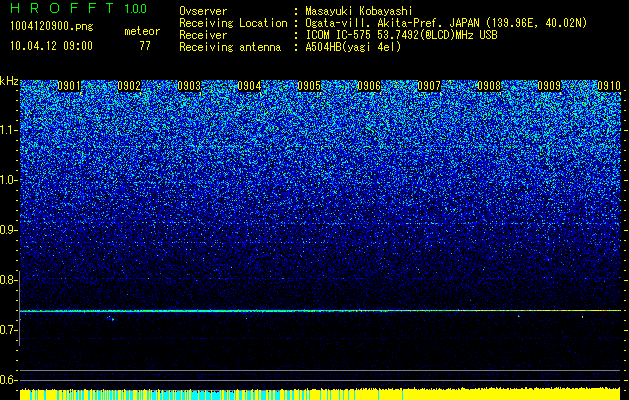
Task: Click the 0902 time marker
Action: coord(129,86)
